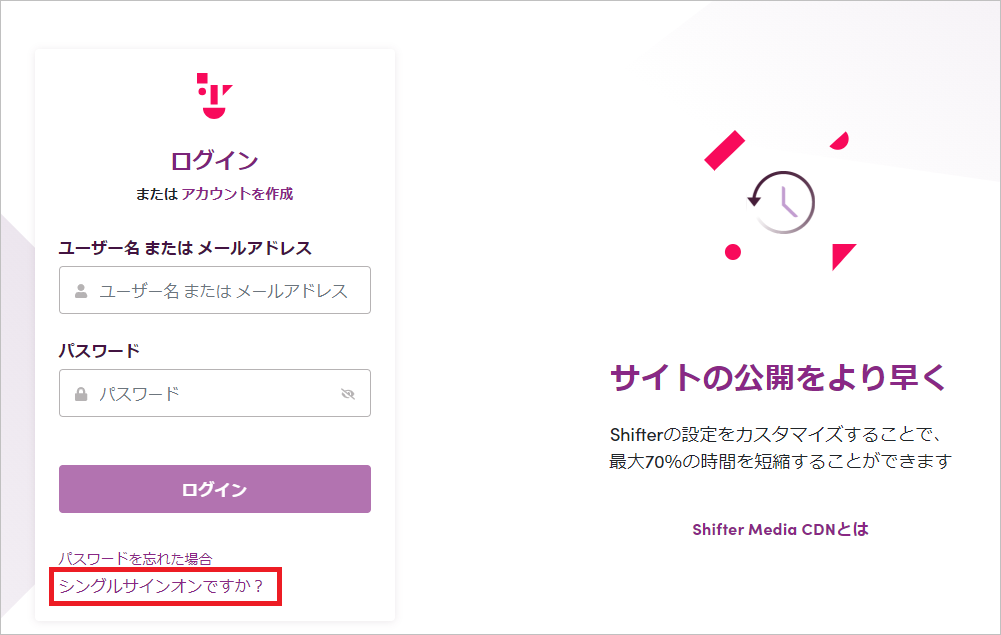Click the pink triangle shape beside the clock
The width and height of the screenshot is (1001, 635).
[x=843, y=257]
